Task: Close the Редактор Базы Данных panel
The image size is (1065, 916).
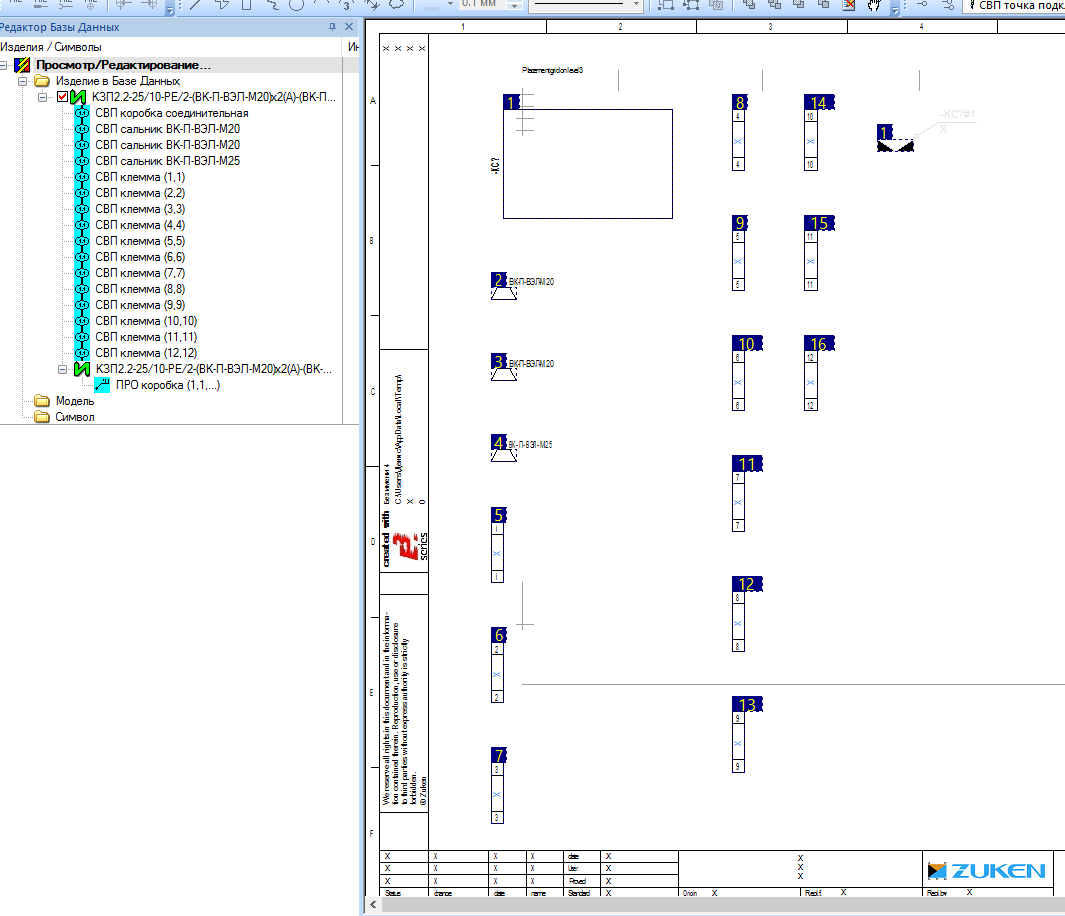Action: [348, 27]
